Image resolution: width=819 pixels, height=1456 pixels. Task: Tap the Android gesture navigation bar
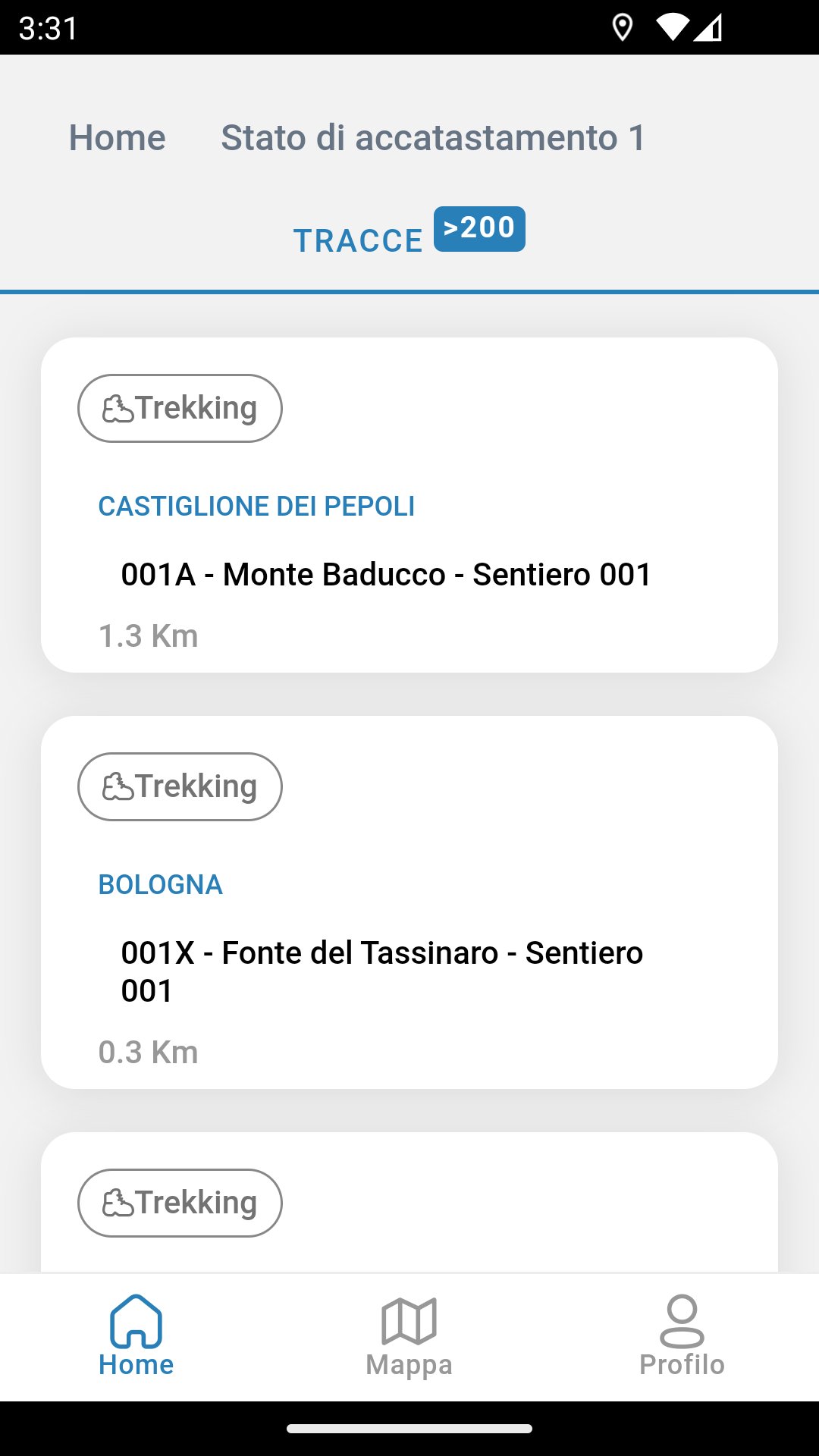click(x=409, y=1429)
